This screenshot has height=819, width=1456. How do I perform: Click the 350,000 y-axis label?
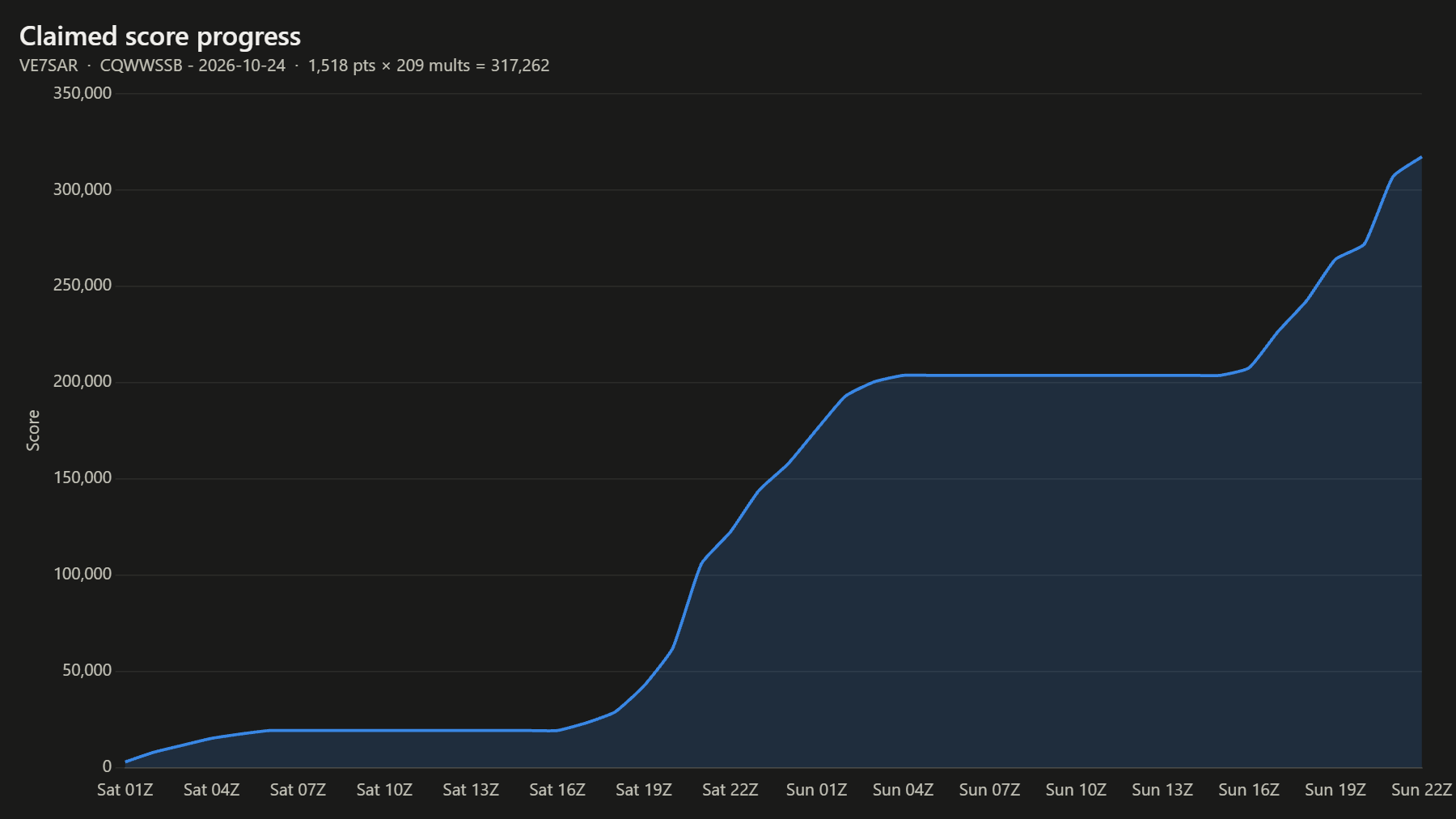pyautogui.click(x=83, y=93)
